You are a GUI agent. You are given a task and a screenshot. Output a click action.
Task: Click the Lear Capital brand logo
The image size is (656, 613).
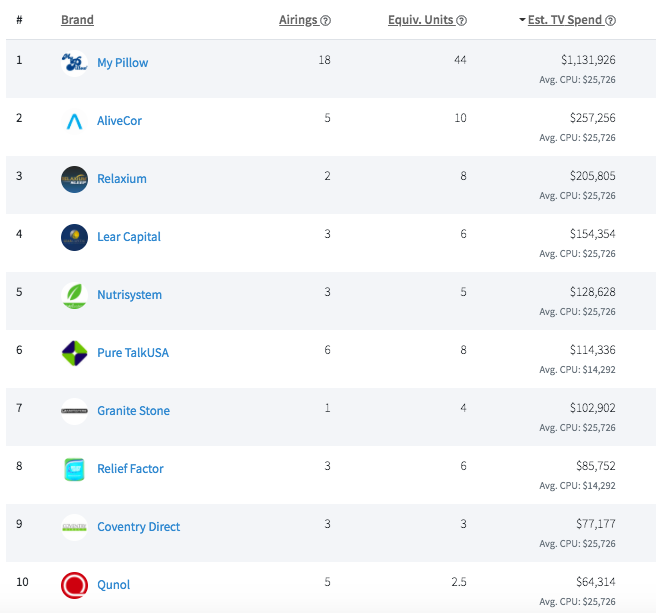tap(74, 237)
